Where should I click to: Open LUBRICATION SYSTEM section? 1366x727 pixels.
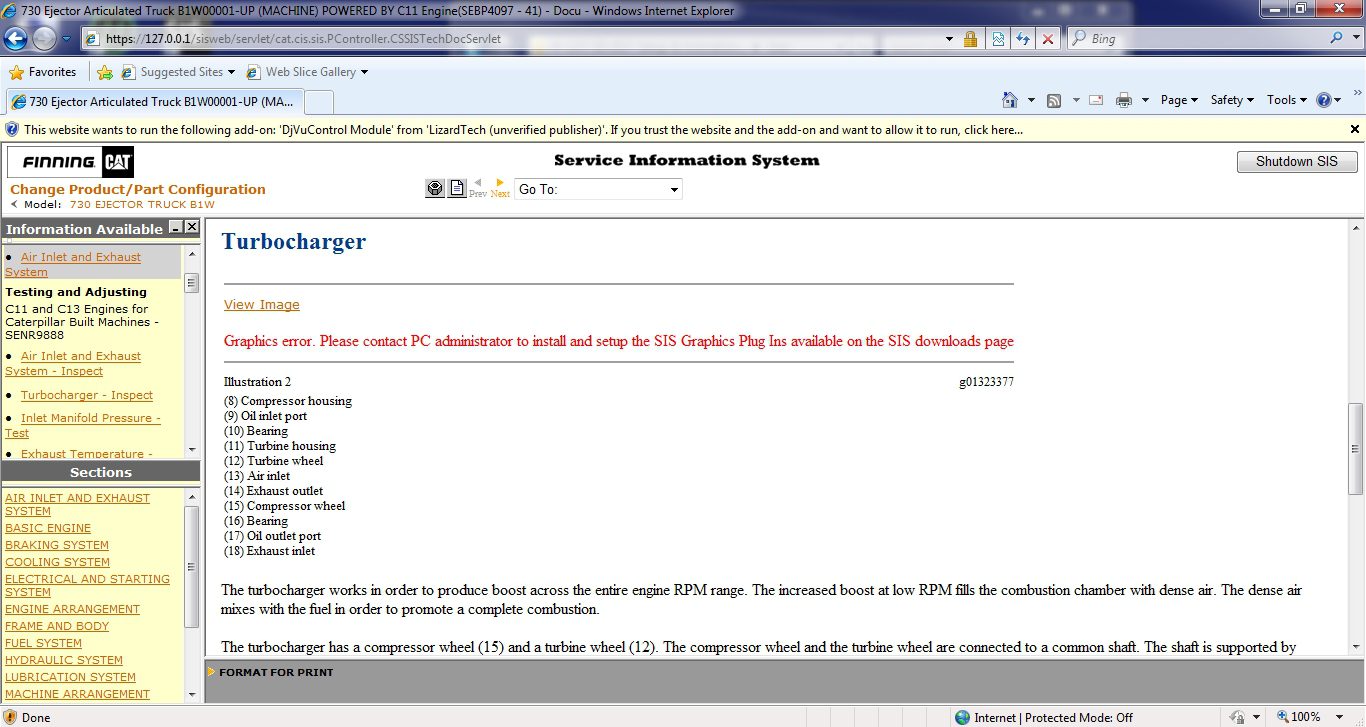[x=70, y=677]
